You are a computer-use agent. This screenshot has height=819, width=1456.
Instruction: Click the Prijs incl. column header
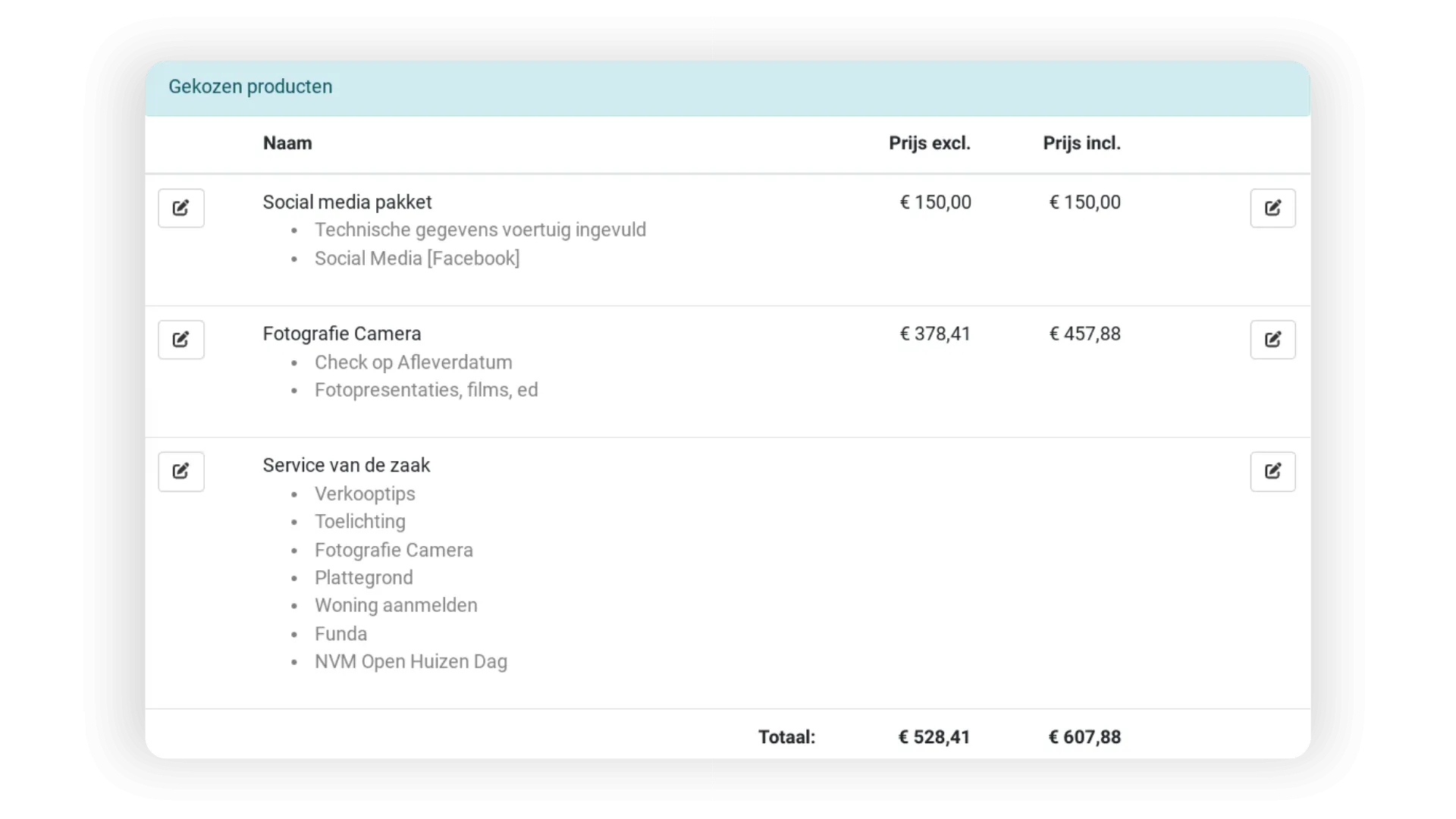pyautogui.click(x=1081, y=143)
